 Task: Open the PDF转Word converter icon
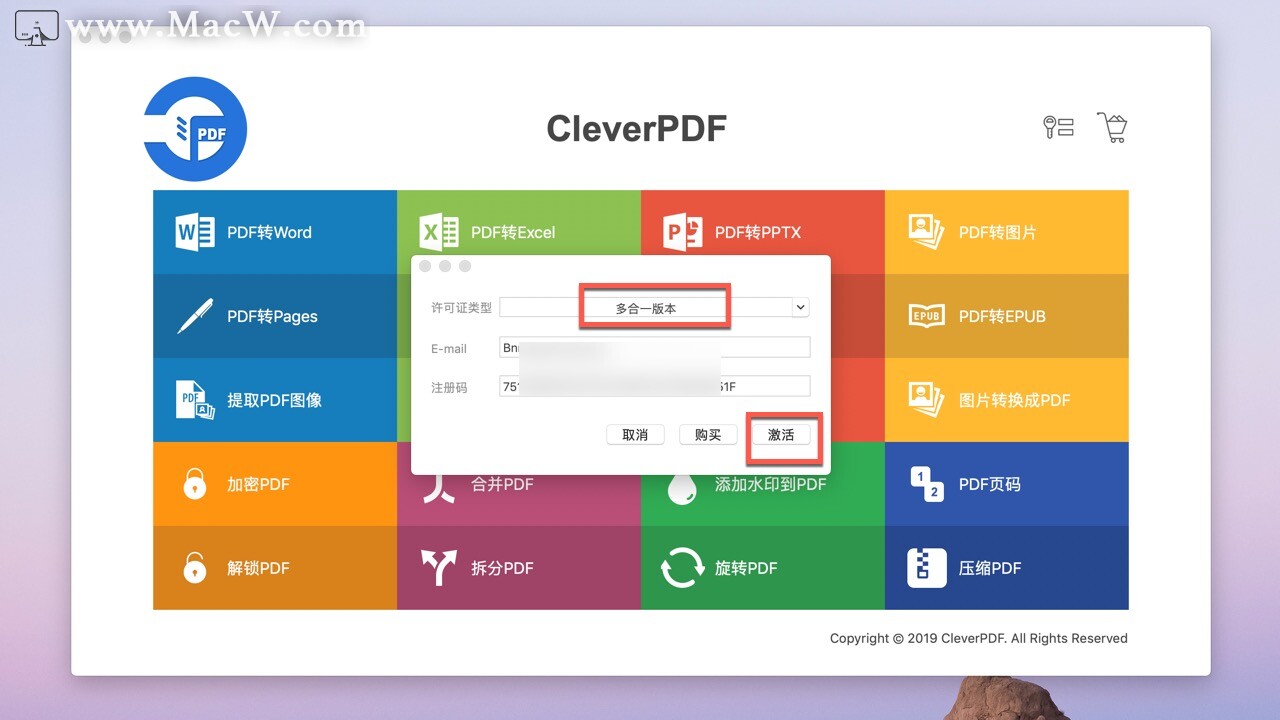tap(195, 232)
